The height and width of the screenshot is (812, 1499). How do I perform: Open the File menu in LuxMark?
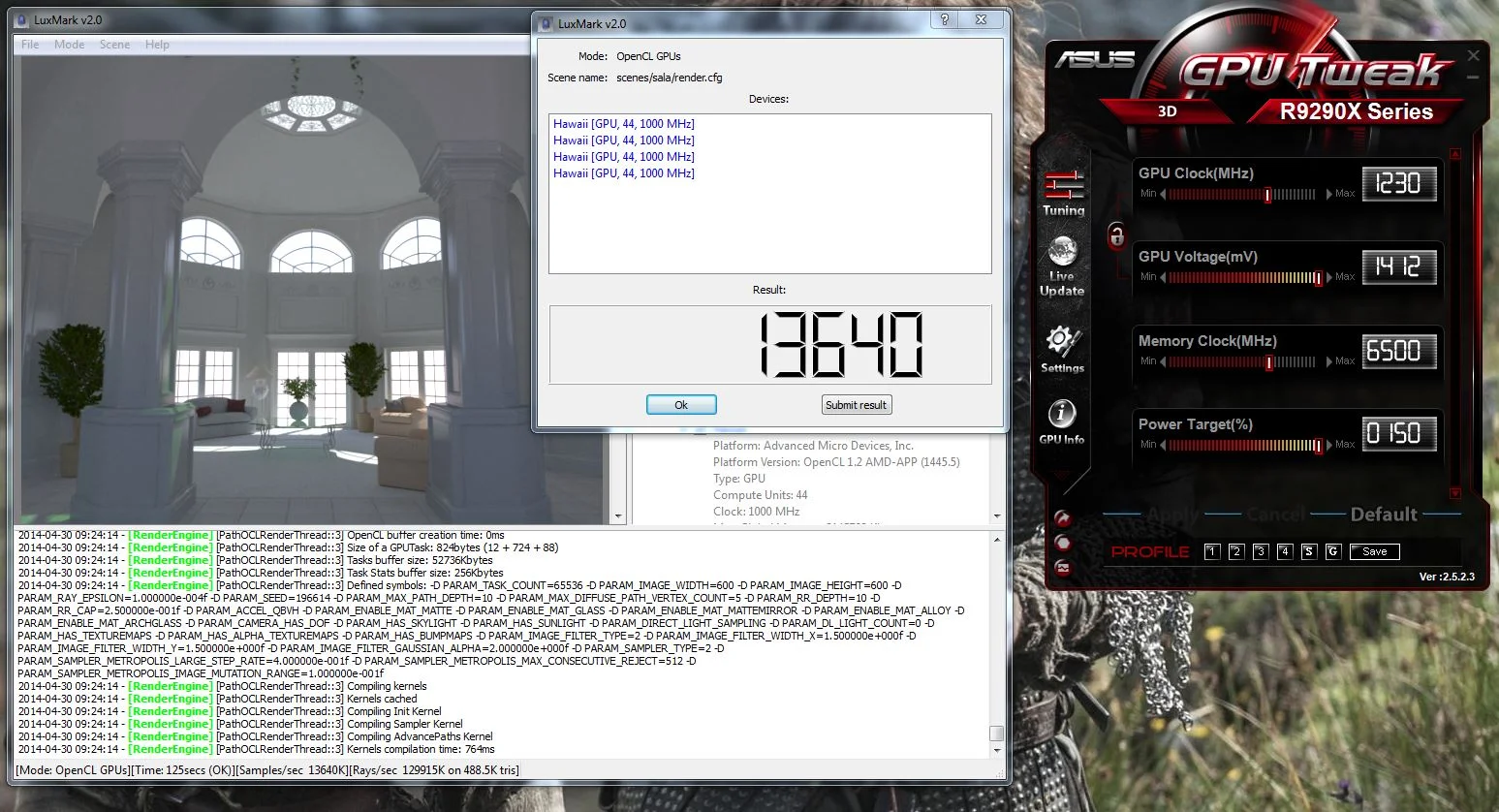click(30, 45)
